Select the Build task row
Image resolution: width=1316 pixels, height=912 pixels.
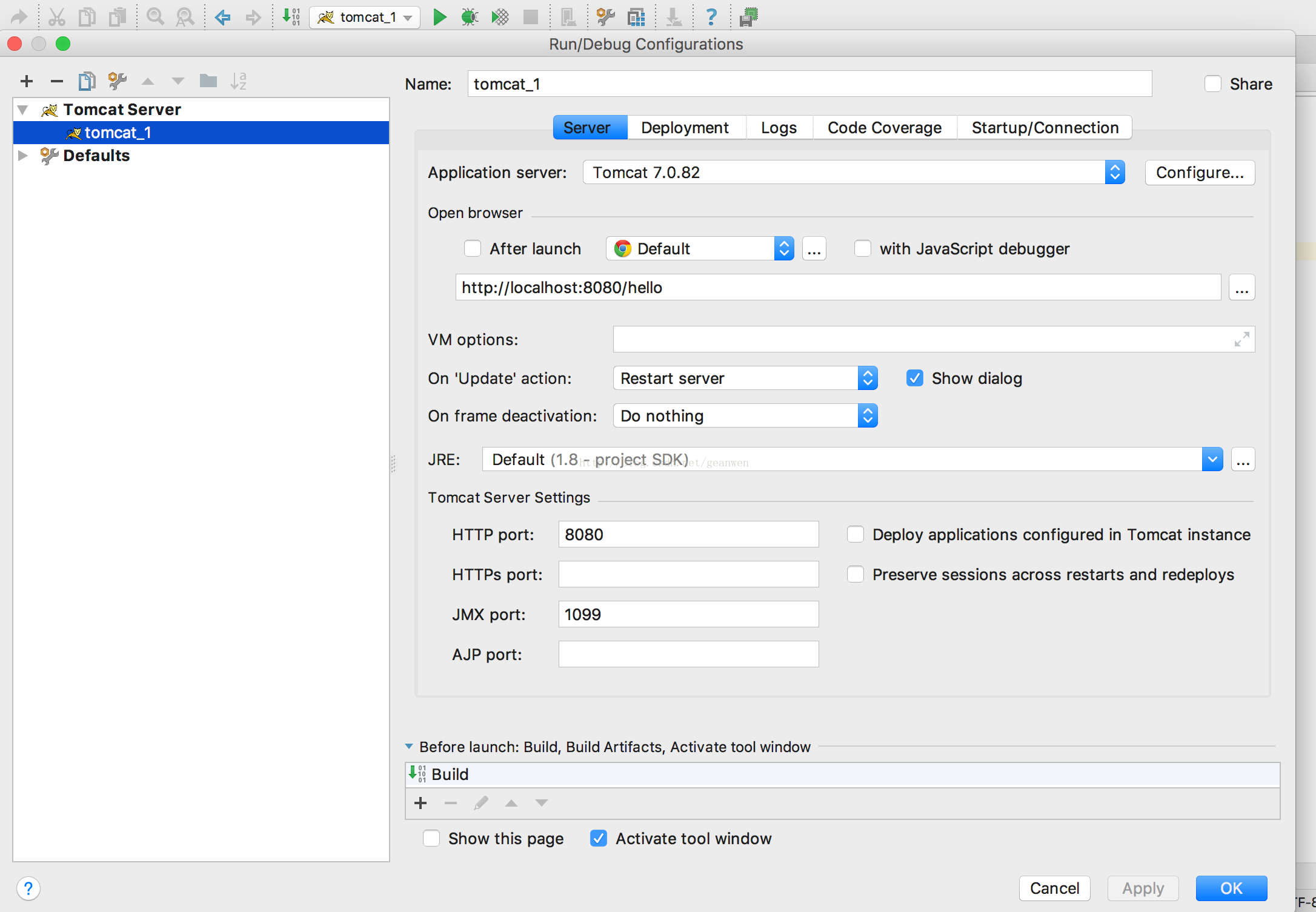[x=842, y=775]
